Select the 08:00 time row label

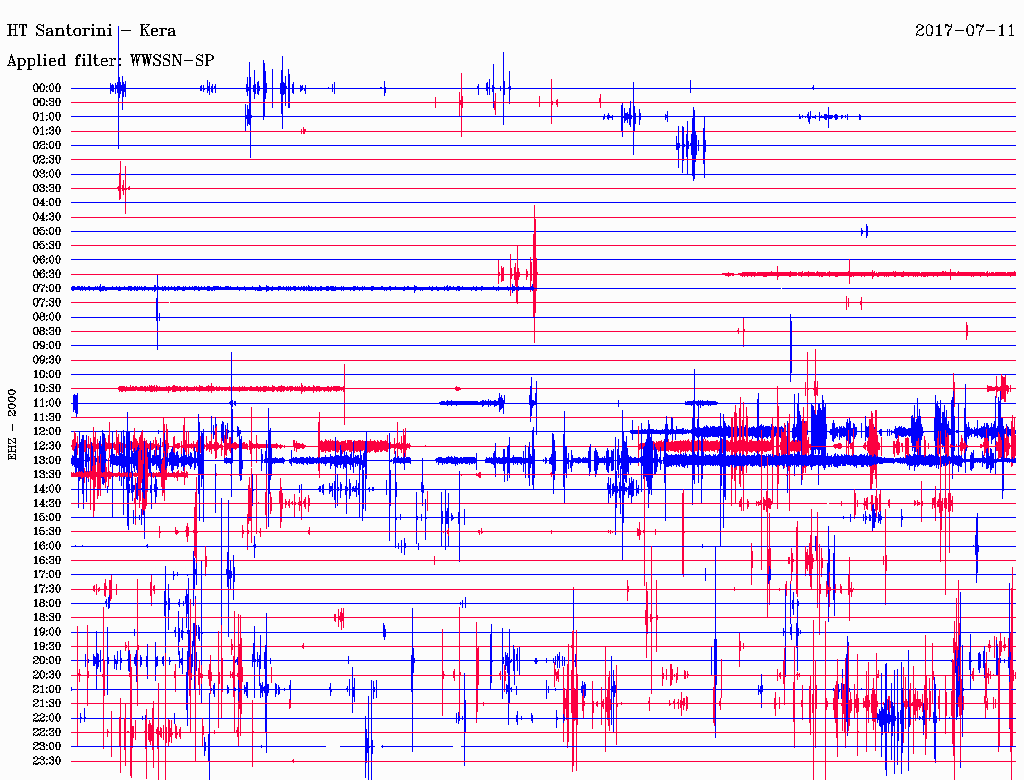47,317
